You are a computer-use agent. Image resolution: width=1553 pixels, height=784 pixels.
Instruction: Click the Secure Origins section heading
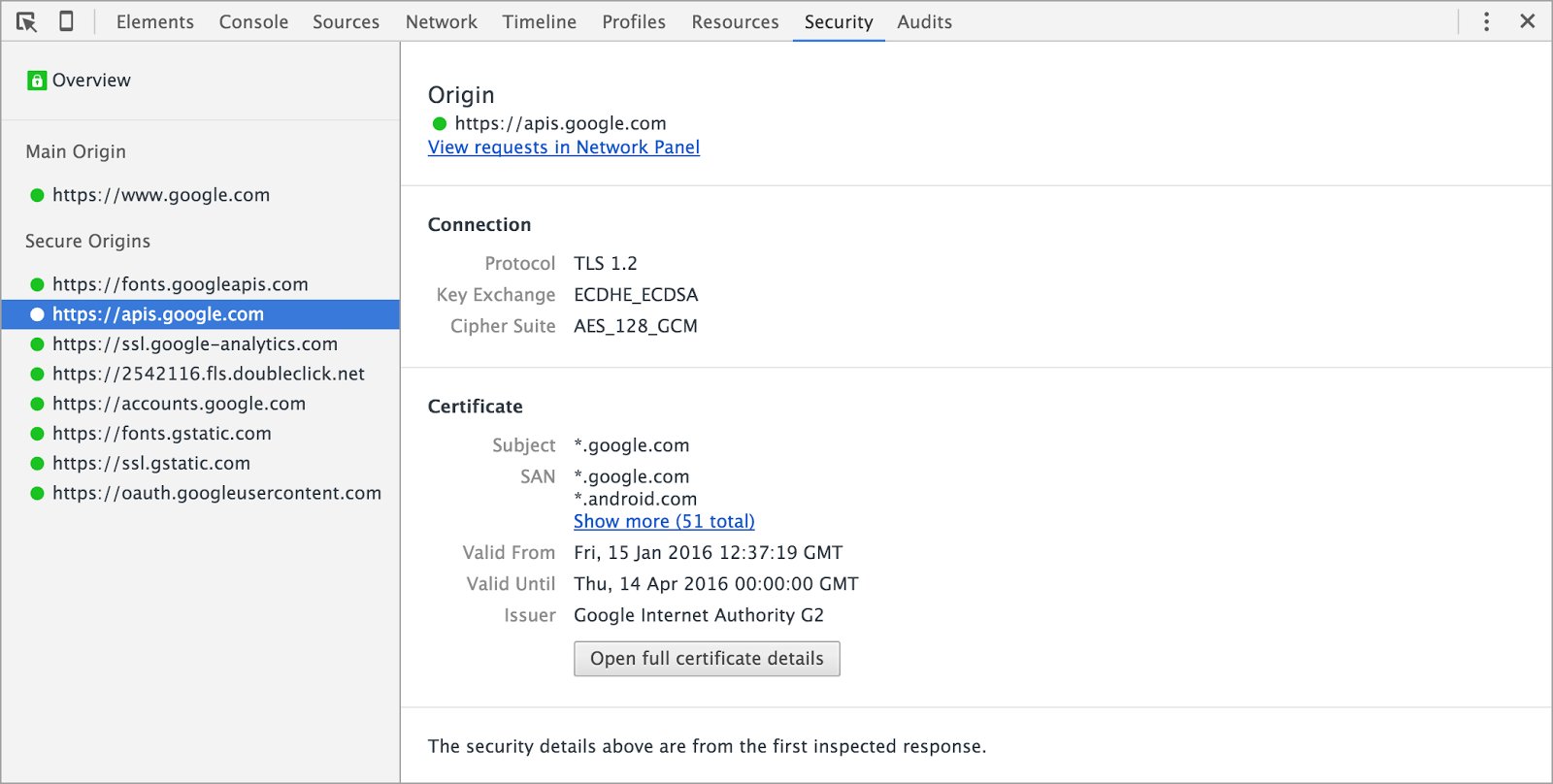pos(88,242)
